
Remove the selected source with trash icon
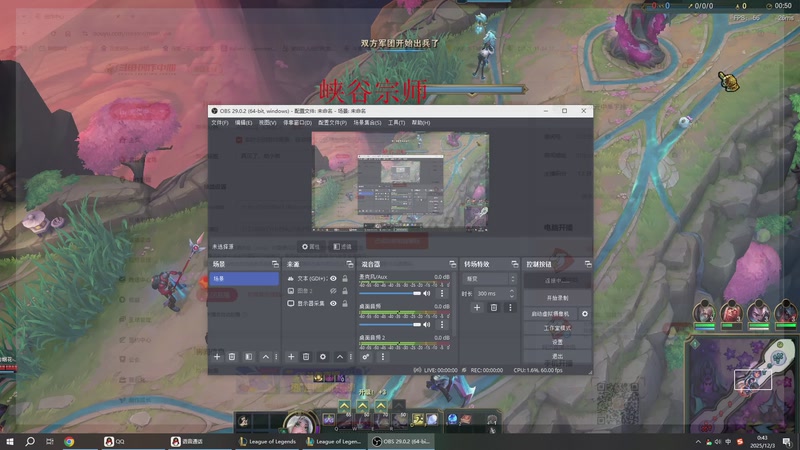(x=306, y=357)
